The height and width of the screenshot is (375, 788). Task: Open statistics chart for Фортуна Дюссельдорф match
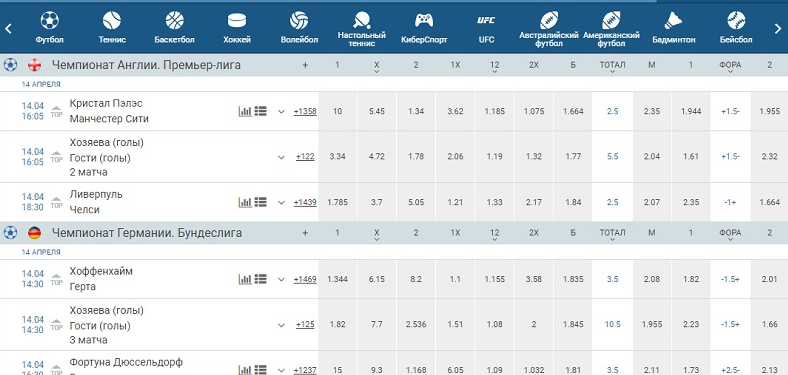pos(245,370)
